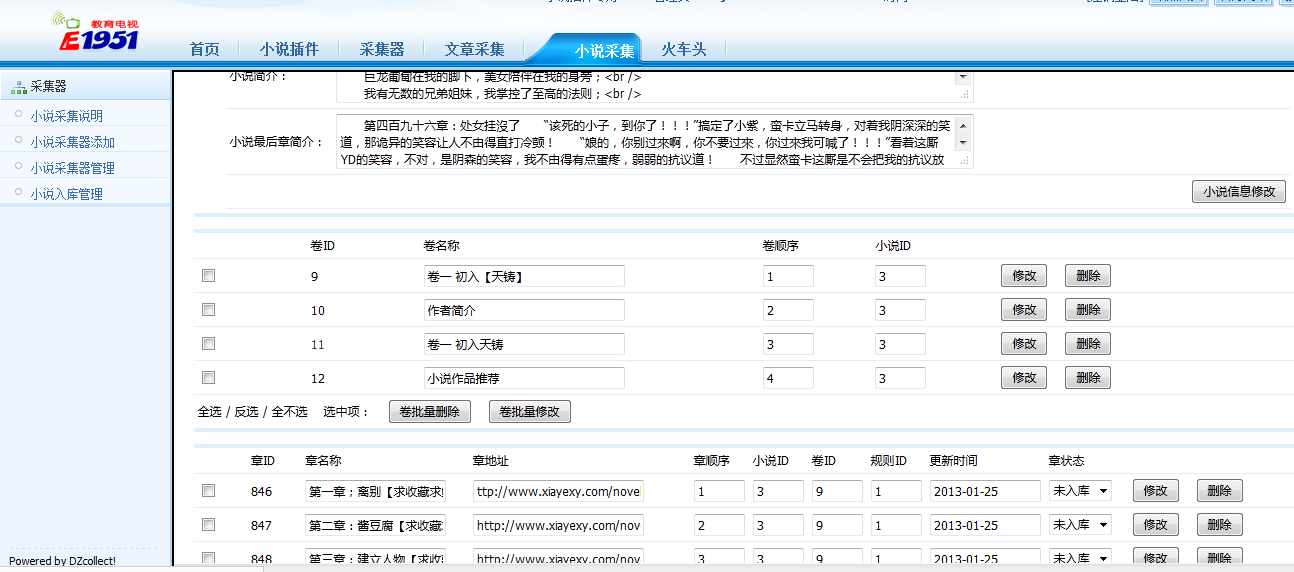
Task: Focus the 卷名称 field containing 卷一 初入天铸
Action: pos(524,344)
